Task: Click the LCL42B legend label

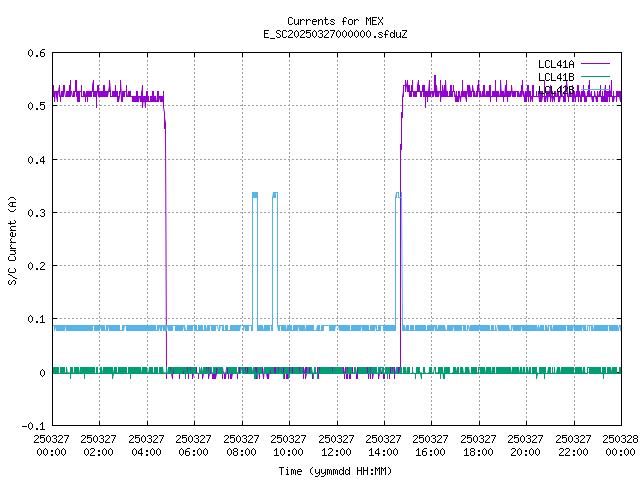Action: coord(556,90)
